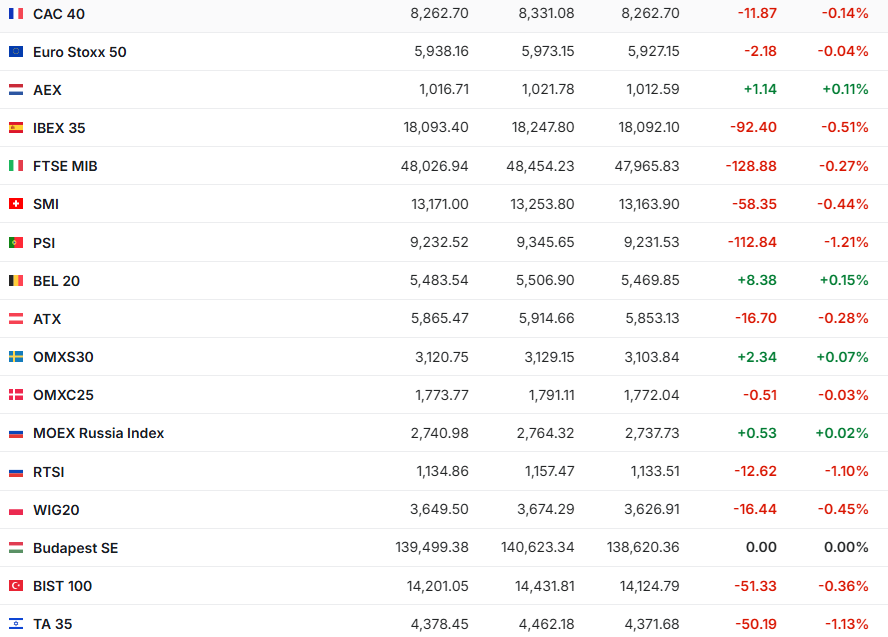This screenshot has height=637, width=888.
Task: Click the PSI percent change of -1.21%
Action: [844, 243]
